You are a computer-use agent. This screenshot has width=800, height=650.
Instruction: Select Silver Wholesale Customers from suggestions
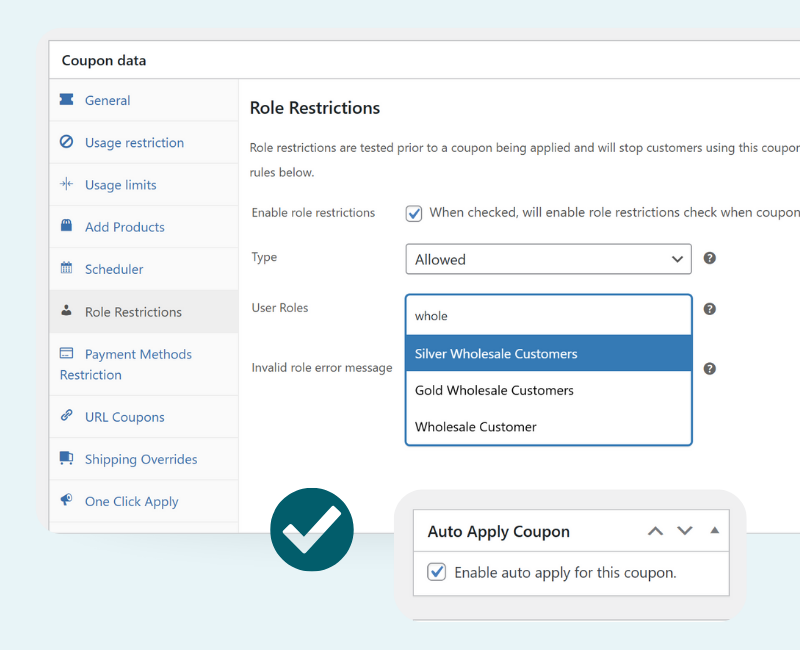point(548,353)
